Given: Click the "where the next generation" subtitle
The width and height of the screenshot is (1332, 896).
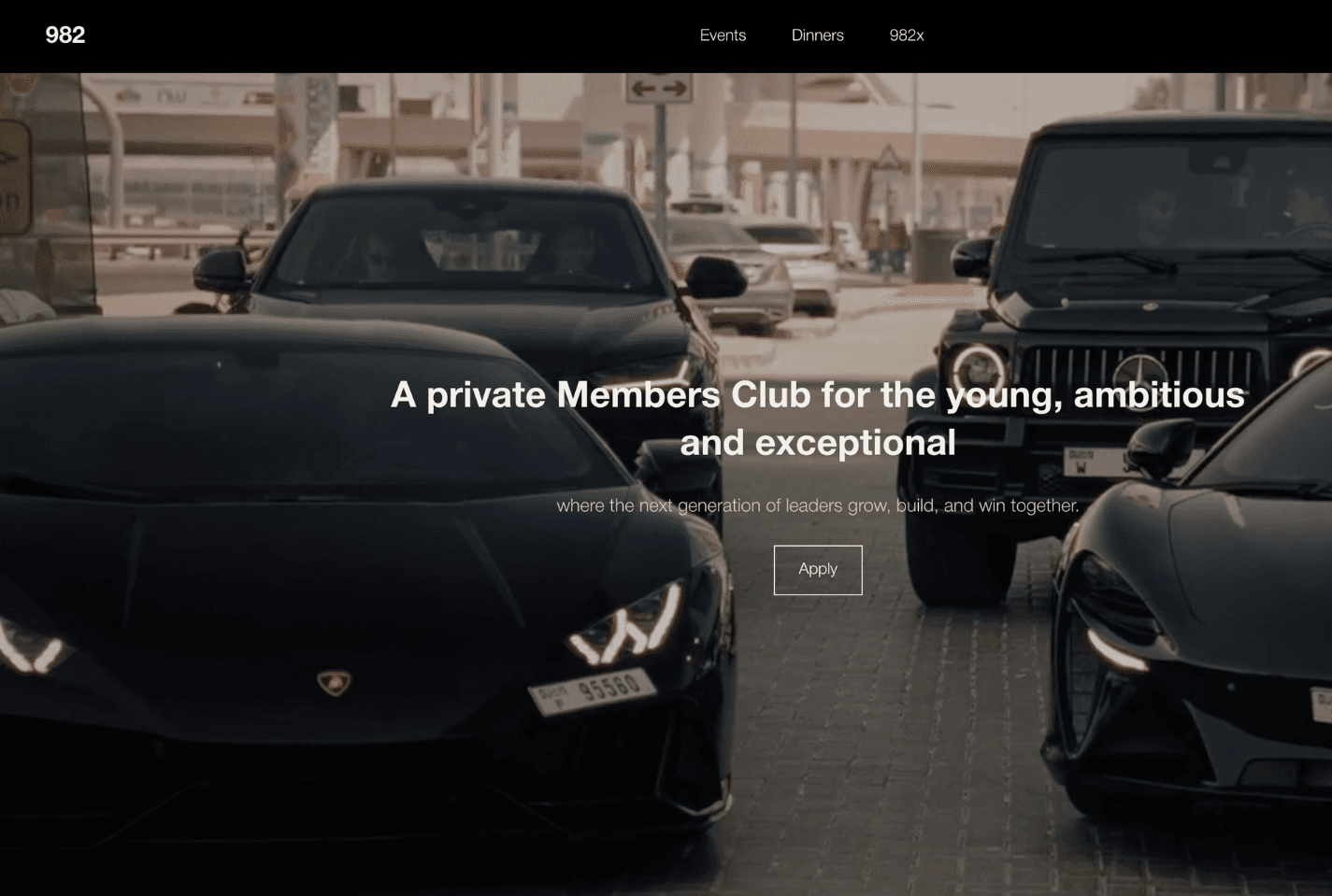Looking at the screenshot, I should pos(818,505).
